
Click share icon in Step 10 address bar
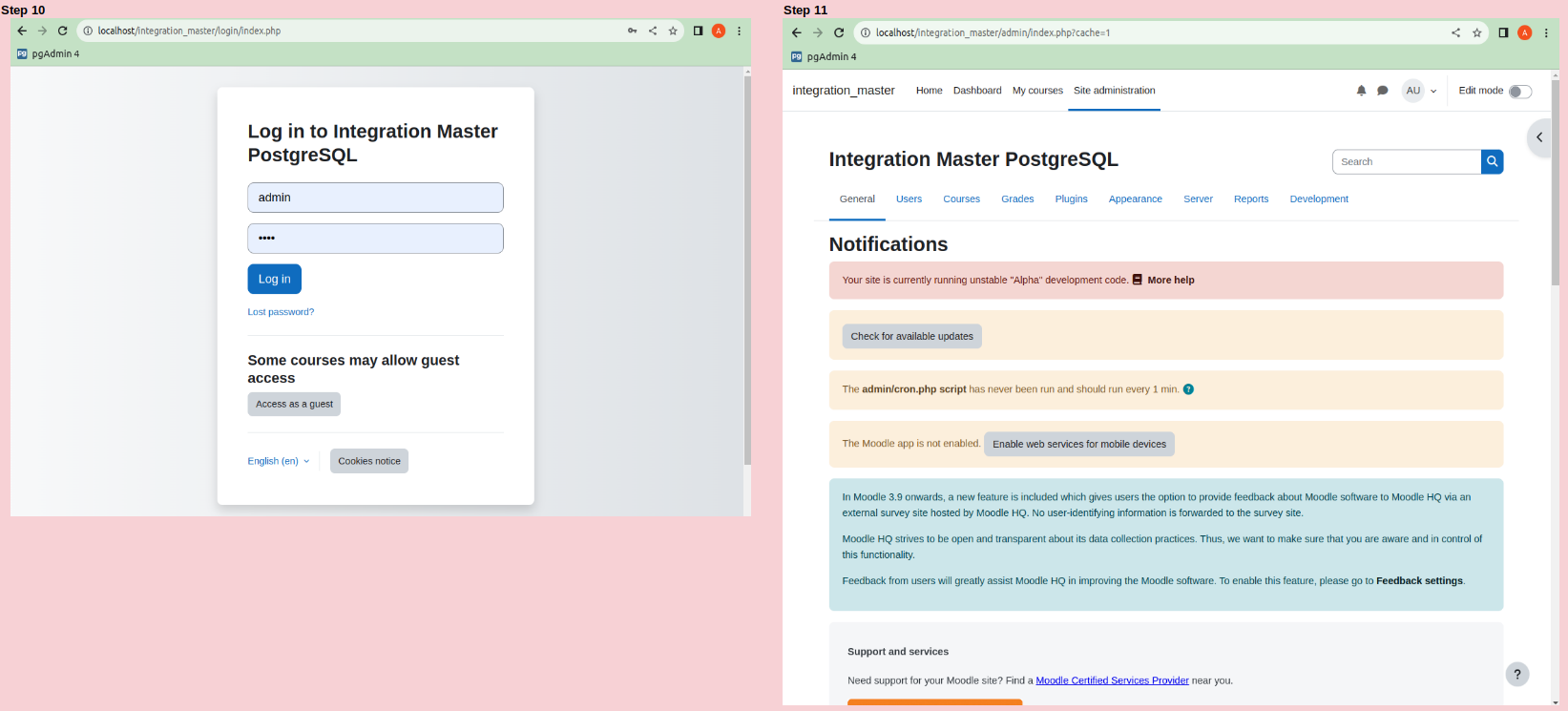pos(653,31)
